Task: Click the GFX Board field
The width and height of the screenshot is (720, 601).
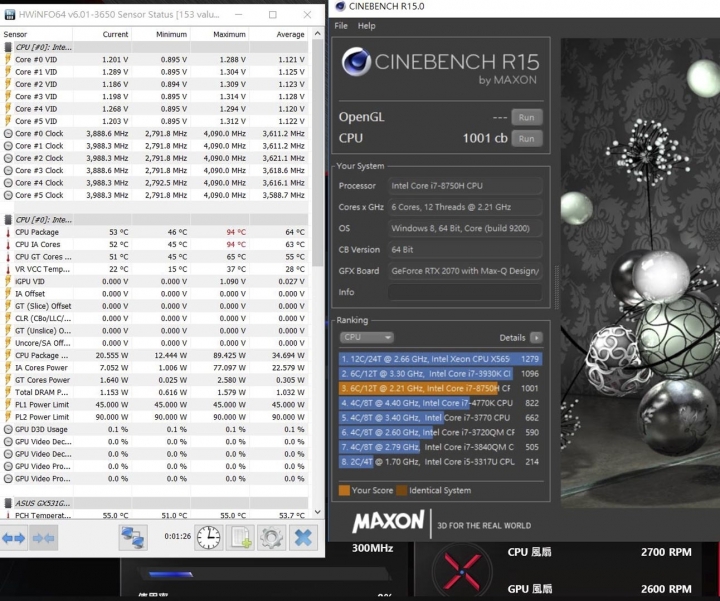Action: click(465, 271)
